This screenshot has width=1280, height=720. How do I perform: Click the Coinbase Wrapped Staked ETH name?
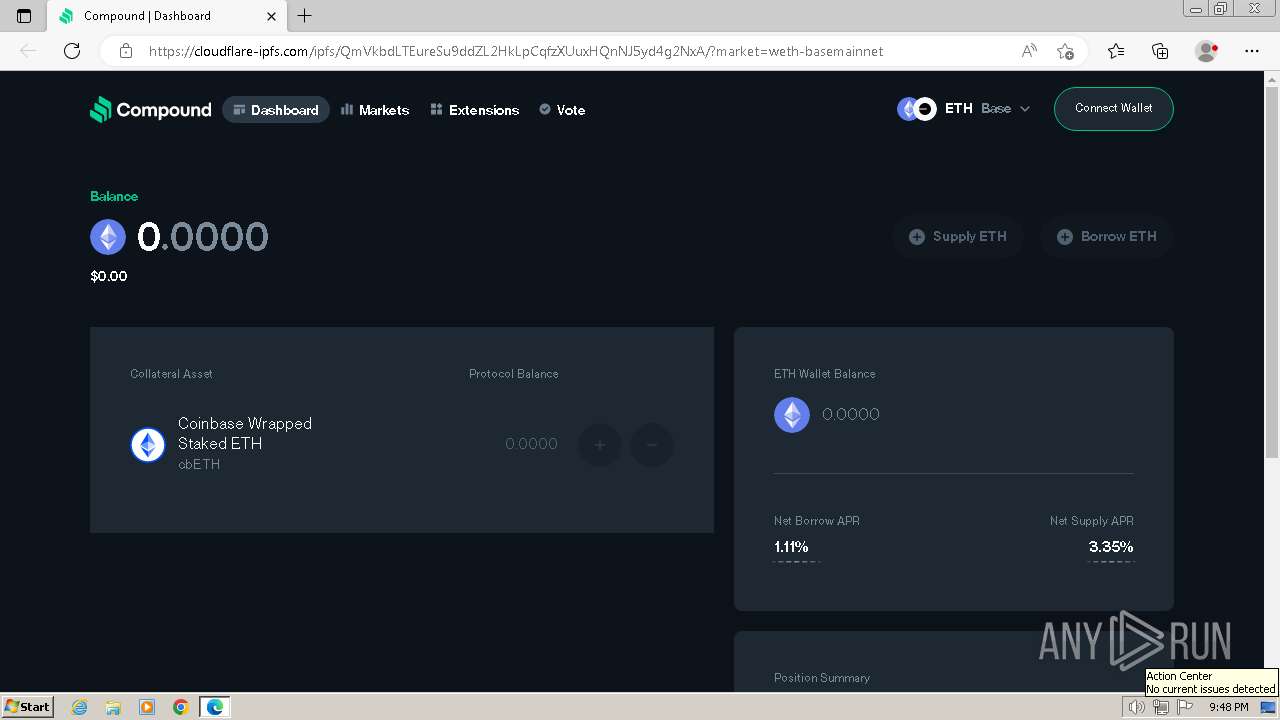pyautogui.click(x=245, y=434)
